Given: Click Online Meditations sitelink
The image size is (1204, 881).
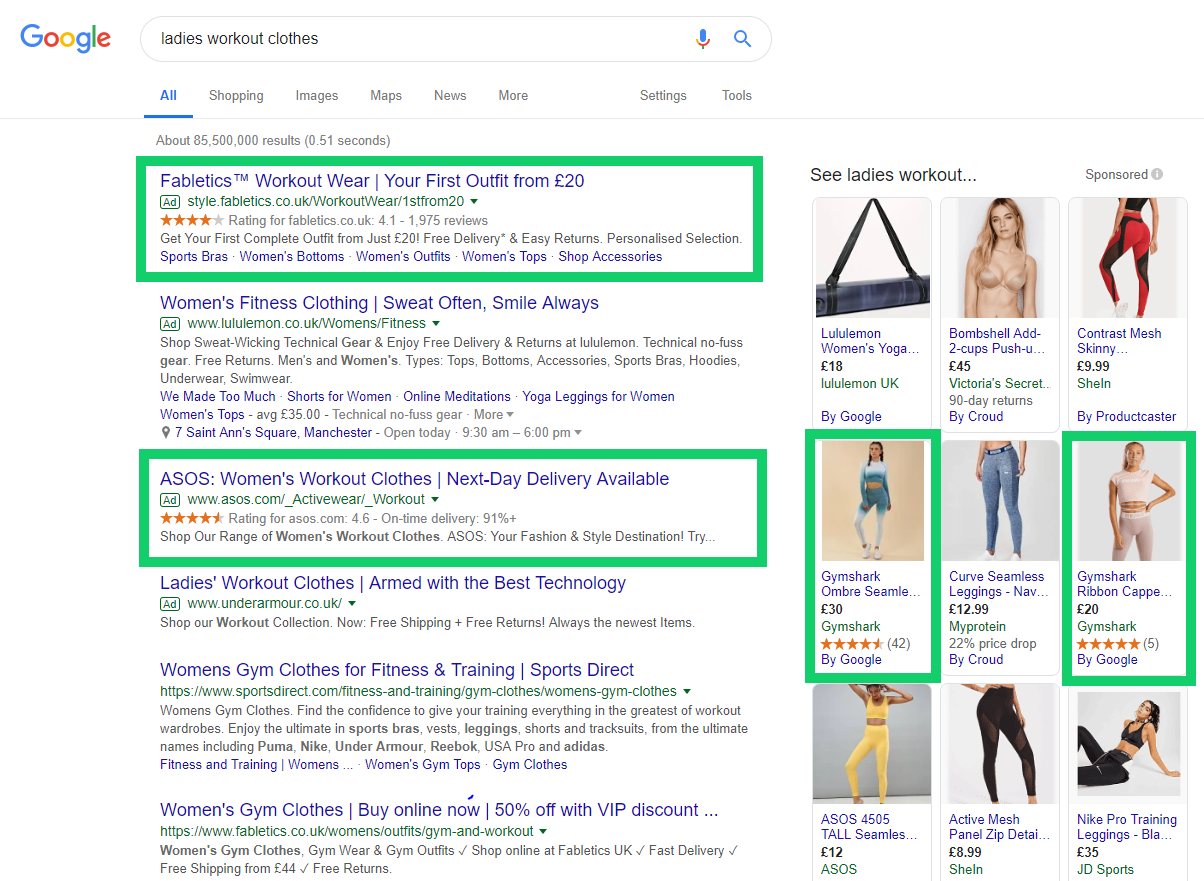Looking at the screenshot, I should point(457,397).
